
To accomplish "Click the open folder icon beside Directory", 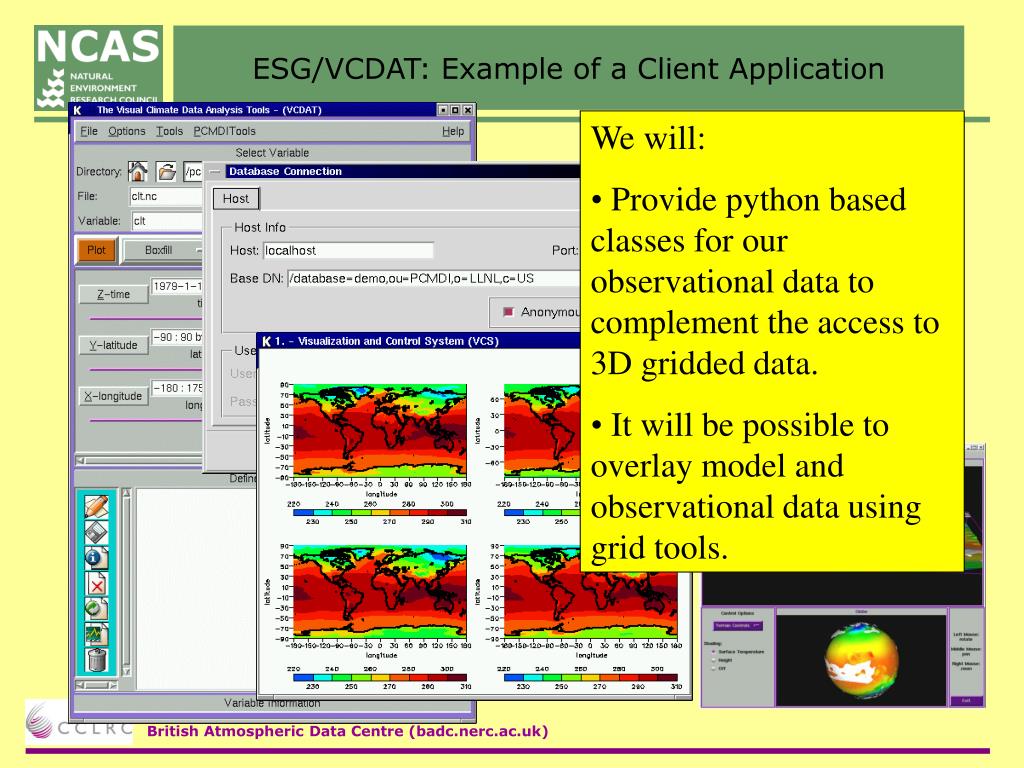I will [x=167, y=172].
